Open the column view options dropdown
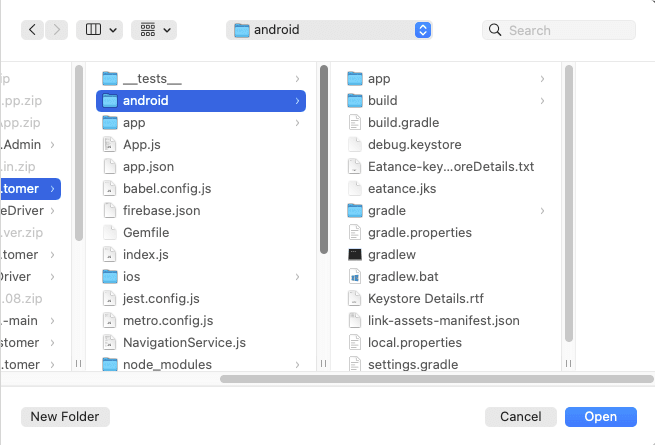 [100, 30]
